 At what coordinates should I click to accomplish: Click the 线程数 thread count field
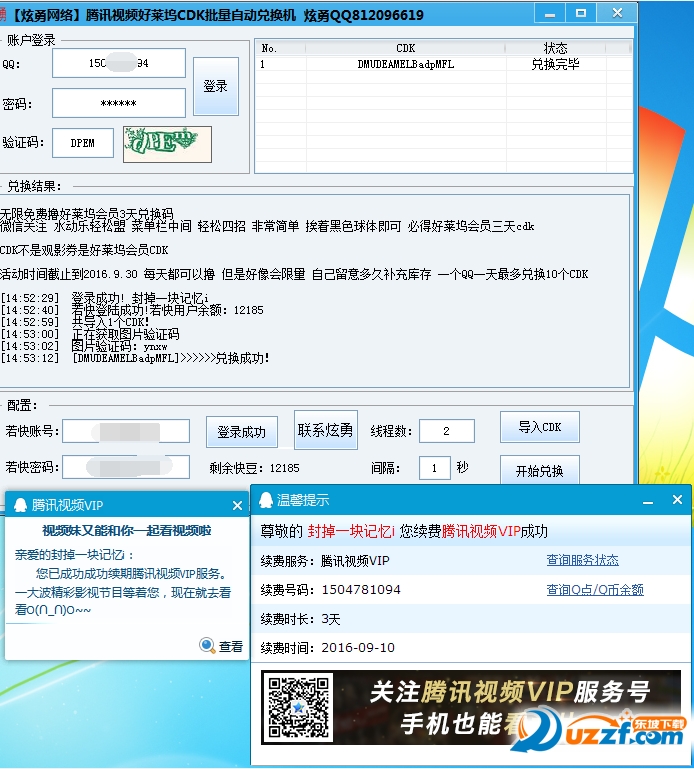click(446, 431)
